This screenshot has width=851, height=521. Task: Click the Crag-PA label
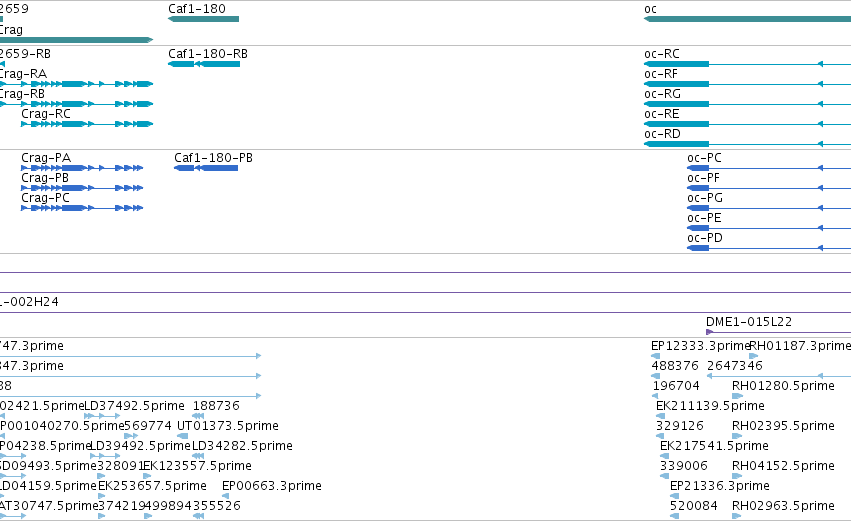point(46,158)
